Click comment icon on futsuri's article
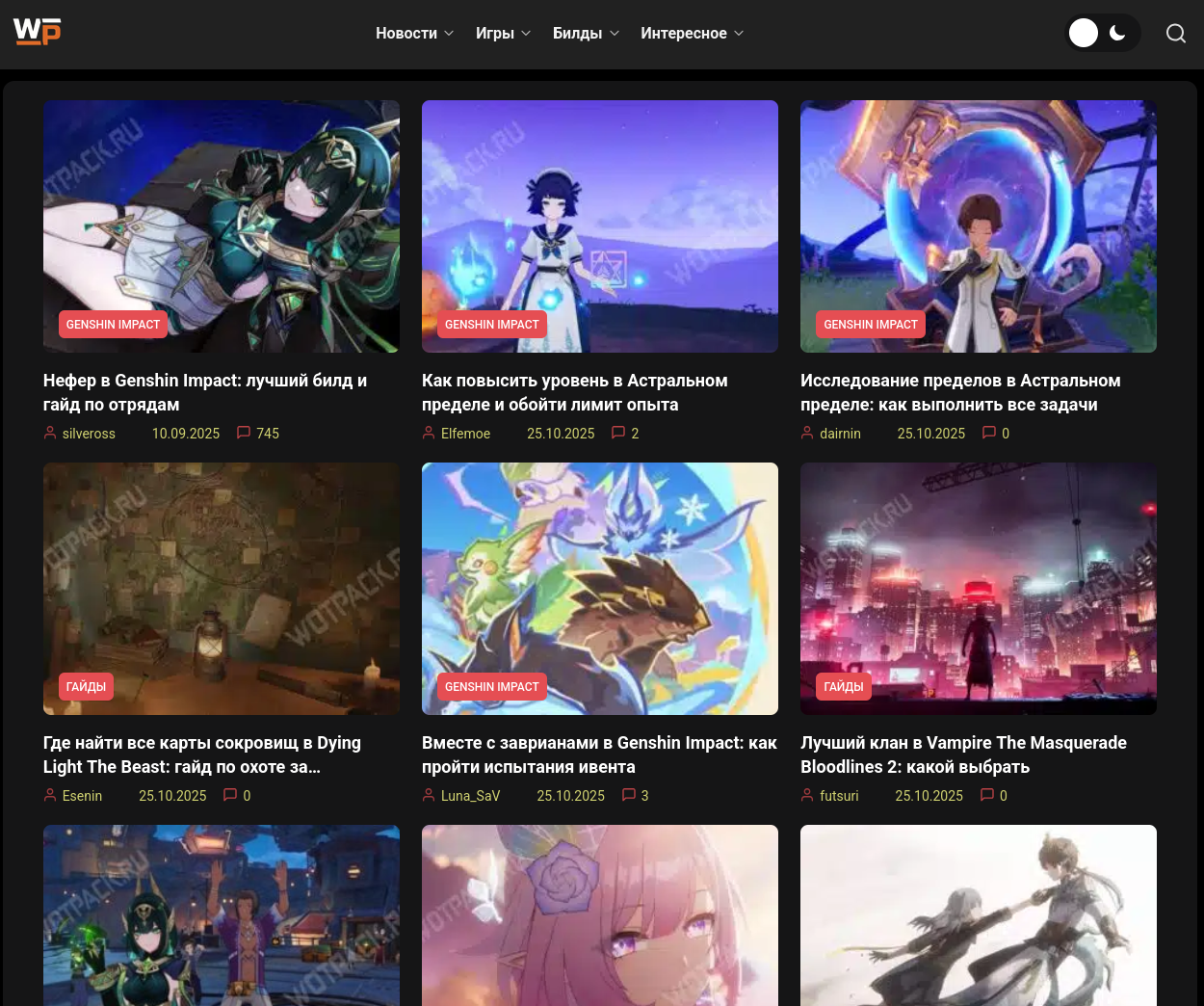 [987, 795]
